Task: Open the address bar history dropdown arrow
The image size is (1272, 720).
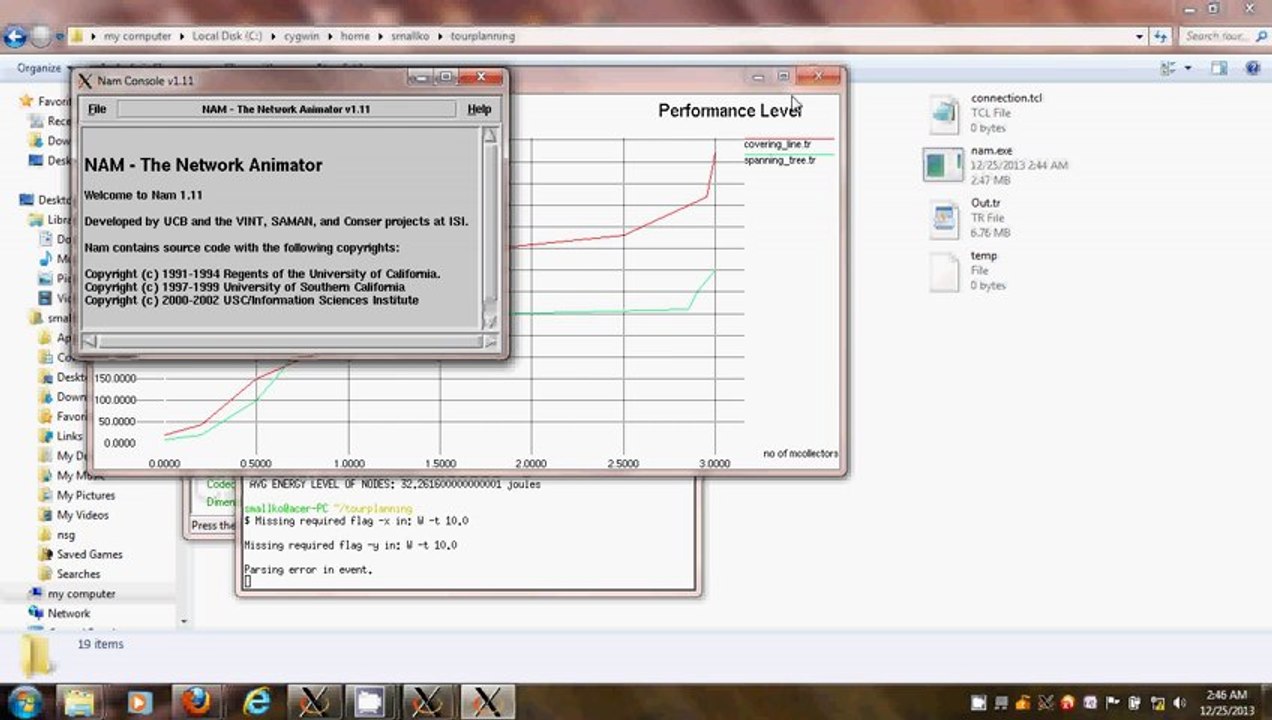Action: pos(1140,36)
